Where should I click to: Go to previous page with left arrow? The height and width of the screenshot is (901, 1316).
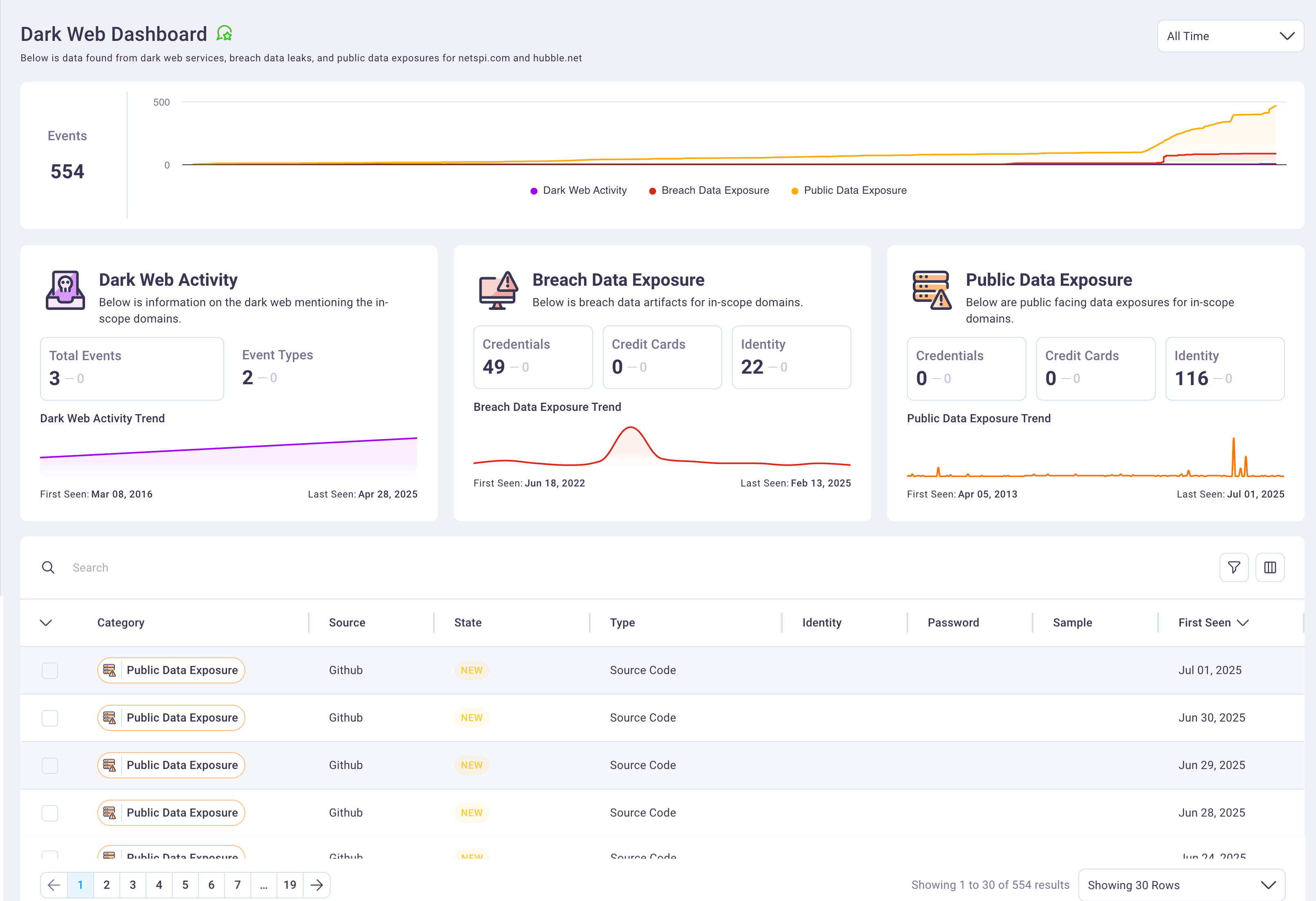(x=54, y=885)
